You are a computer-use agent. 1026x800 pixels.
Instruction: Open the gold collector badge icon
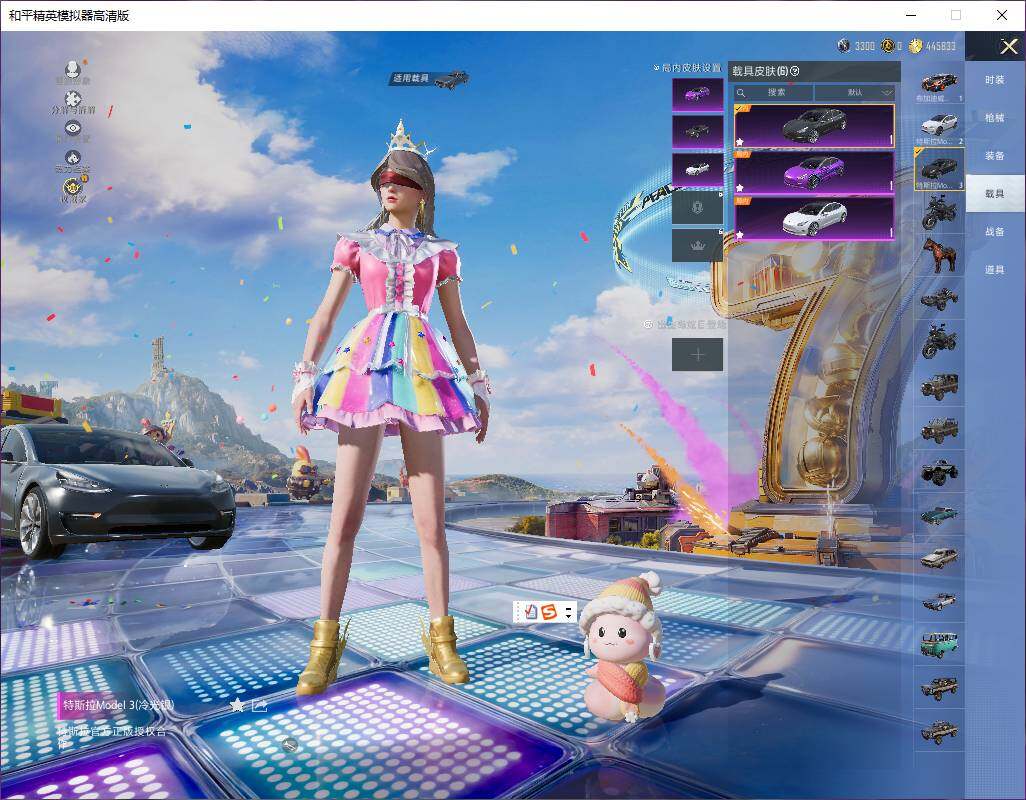coord(74,190)
